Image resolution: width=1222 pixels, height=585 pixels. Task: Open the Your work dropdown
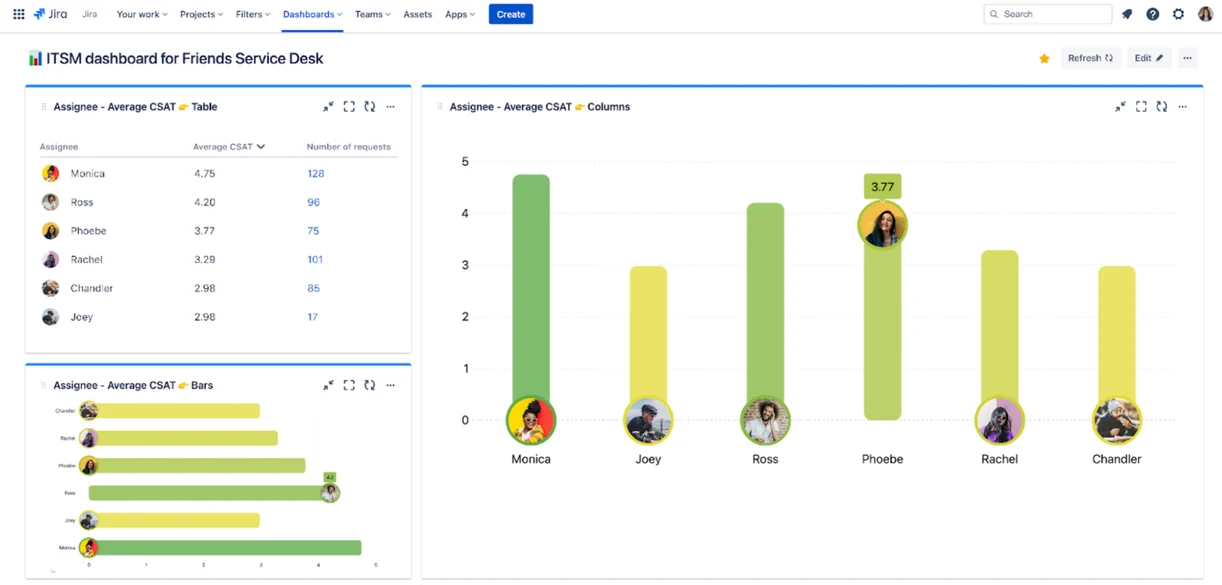[x=142, y=14]
